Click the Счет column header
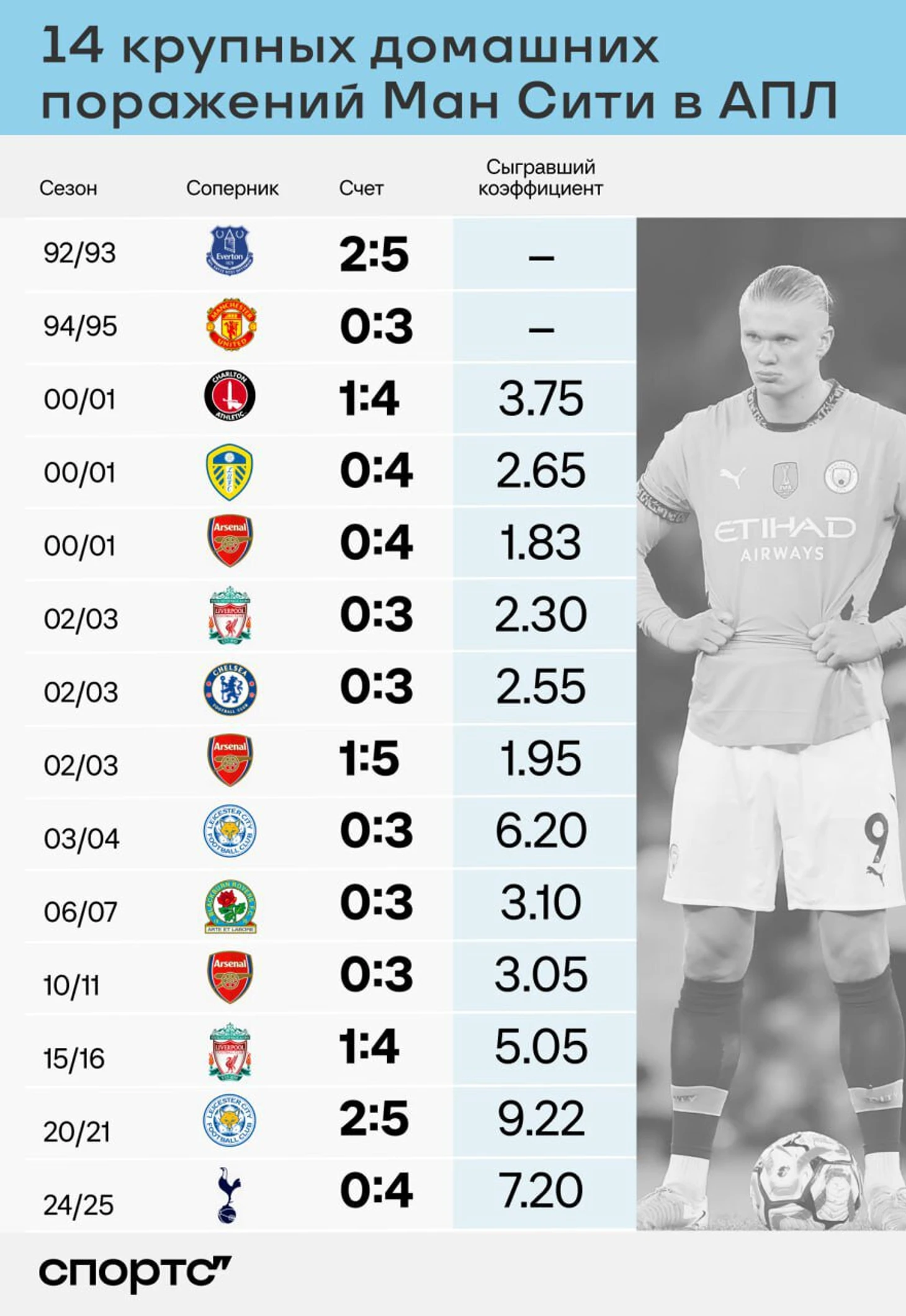The height and width of the screenshot is (1316, 906). [x=361, y=188]
